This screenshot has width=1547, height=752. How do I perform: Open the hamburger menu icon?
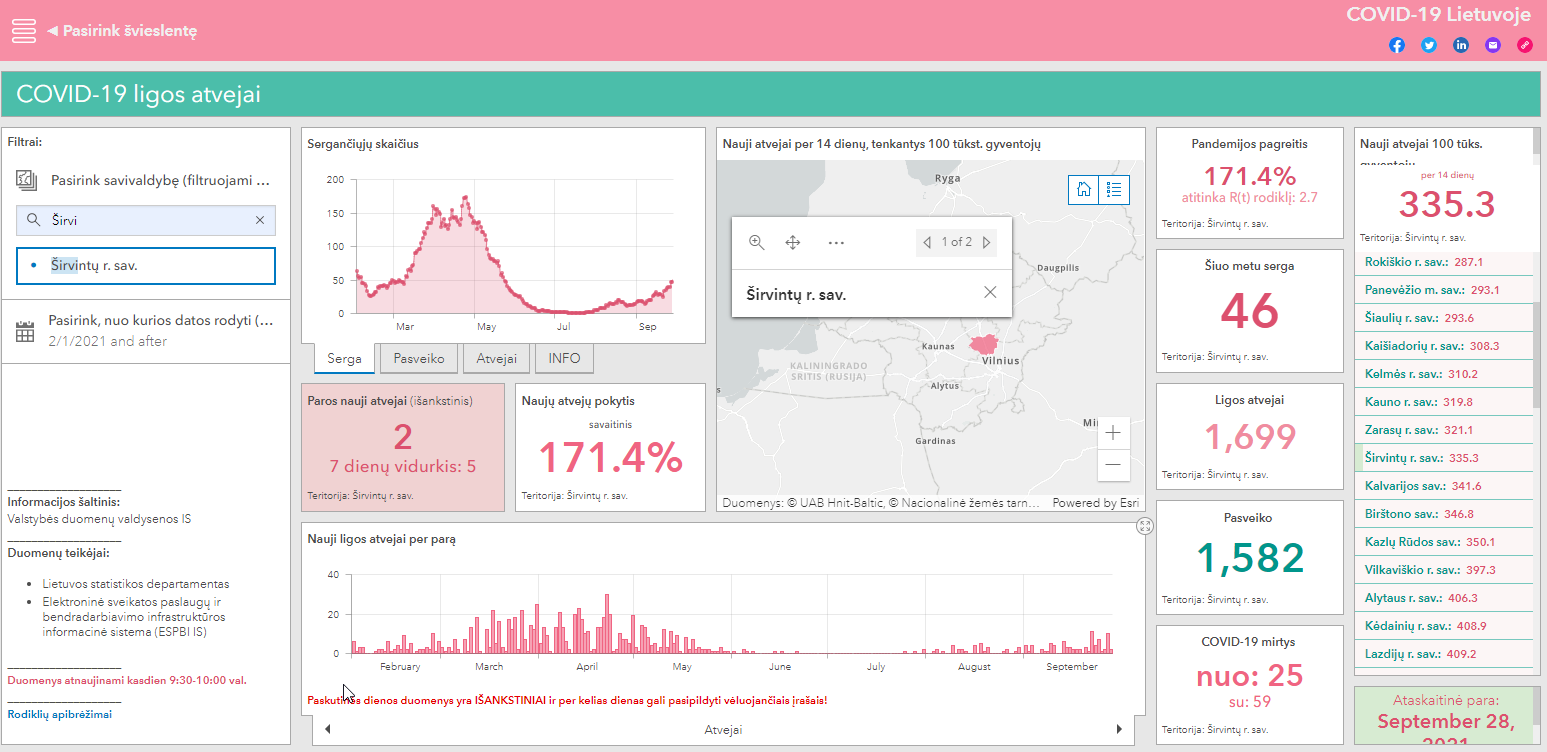[24, 31]
